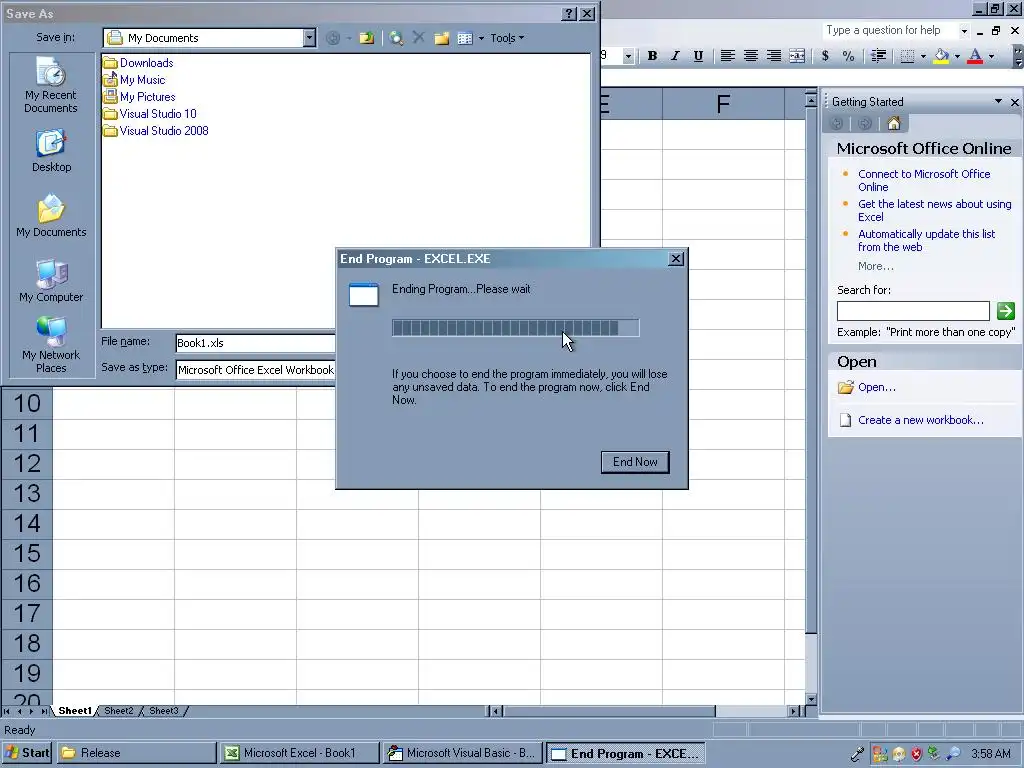This screenshot has height=768, width=1024.
Task: Click Search the Web icon in Save As
Action: tap(396, 38)
